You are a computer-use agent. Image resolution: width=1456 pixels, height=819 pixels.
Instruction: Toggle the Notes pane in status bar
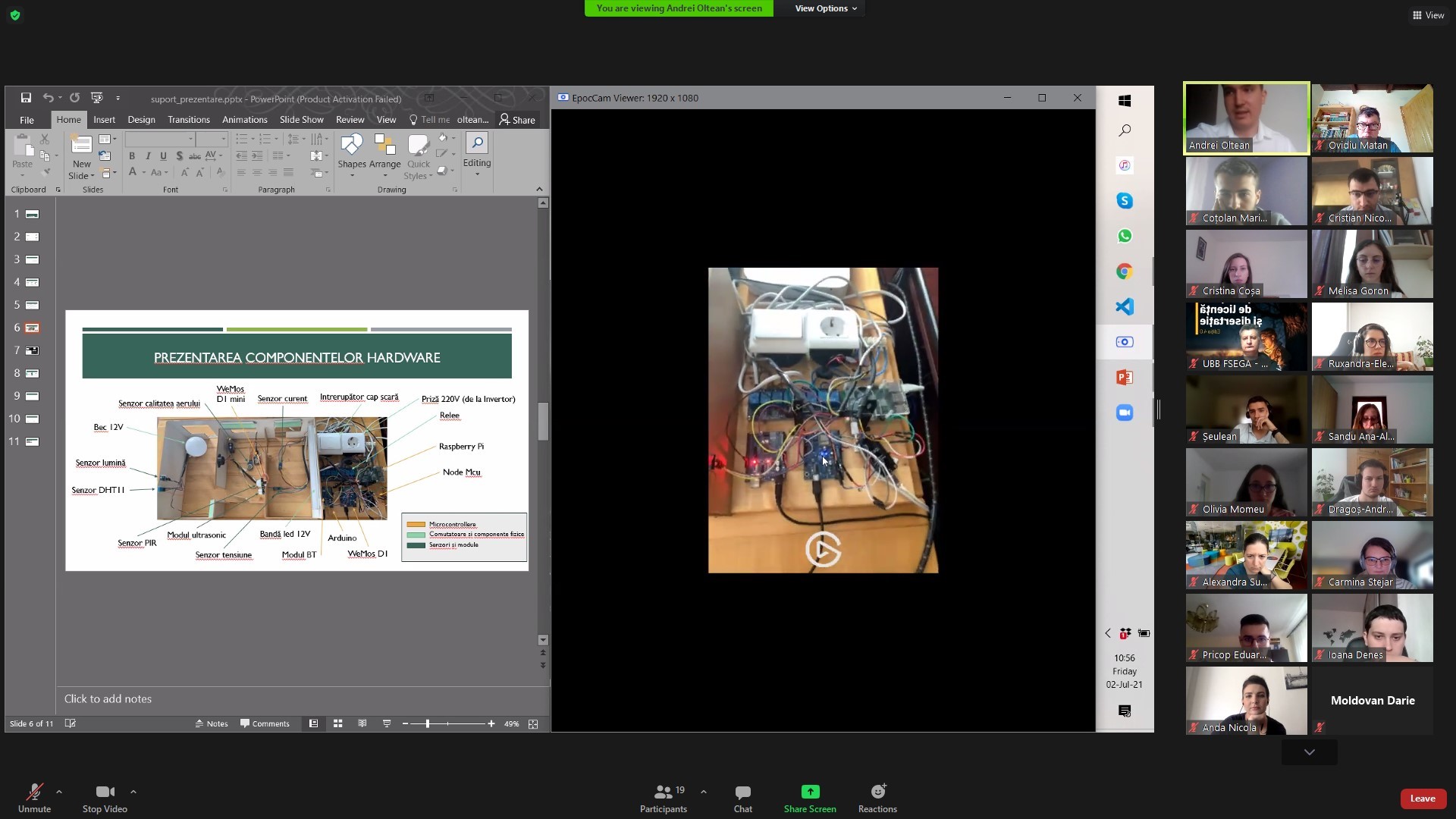coord(212,723)
